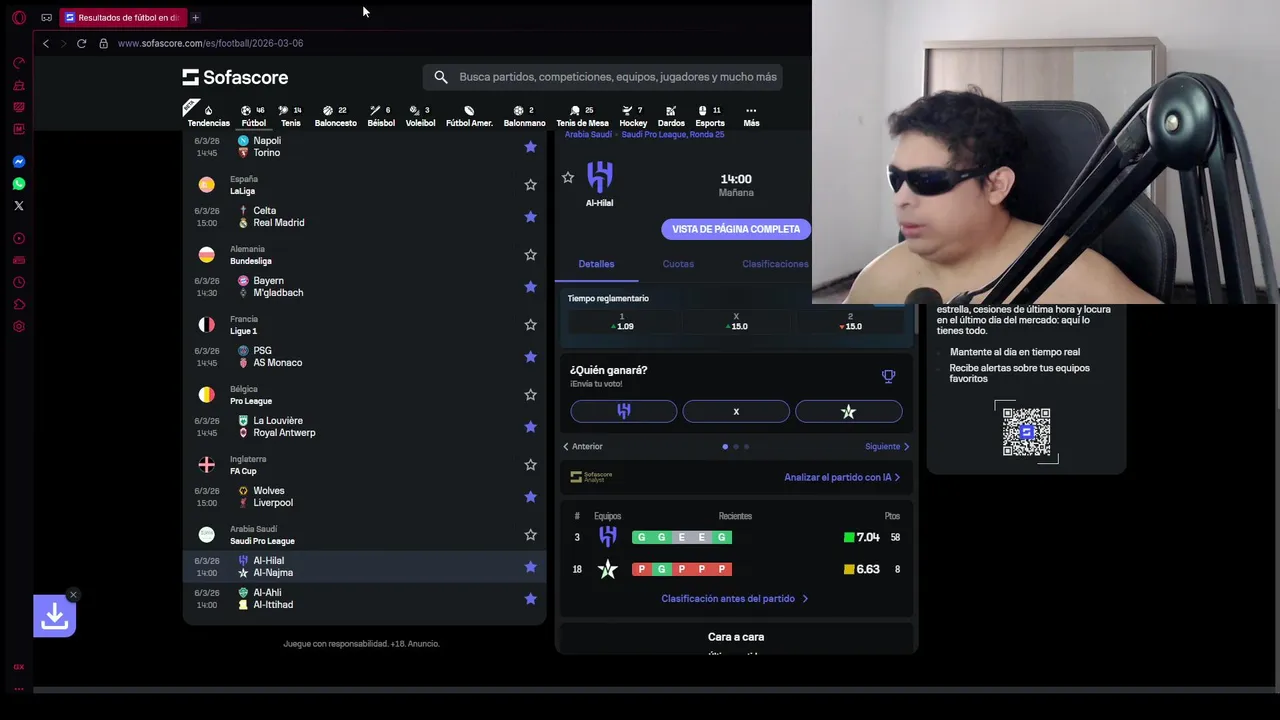The height and width of the screenshot is (720, 1280).
Task: Open the download app icon
Action: click(x=54, y=616)
